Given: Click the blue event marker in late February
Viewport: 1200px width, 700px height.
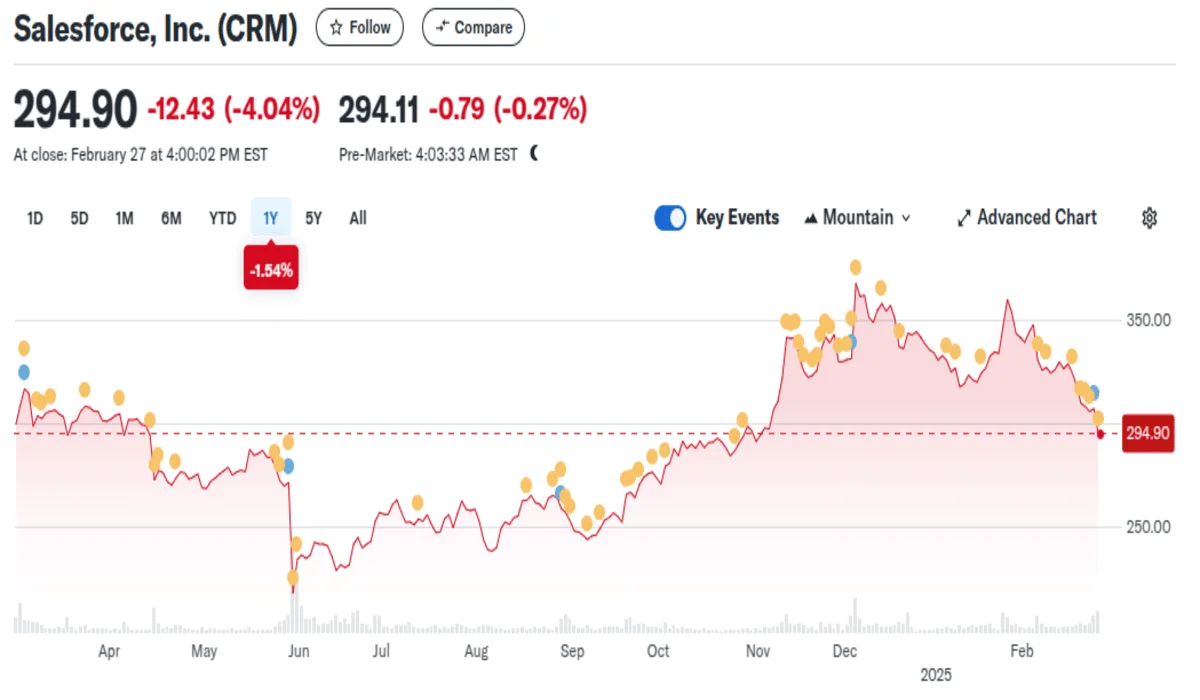Looking at the screenshot, I should 1094,393.
